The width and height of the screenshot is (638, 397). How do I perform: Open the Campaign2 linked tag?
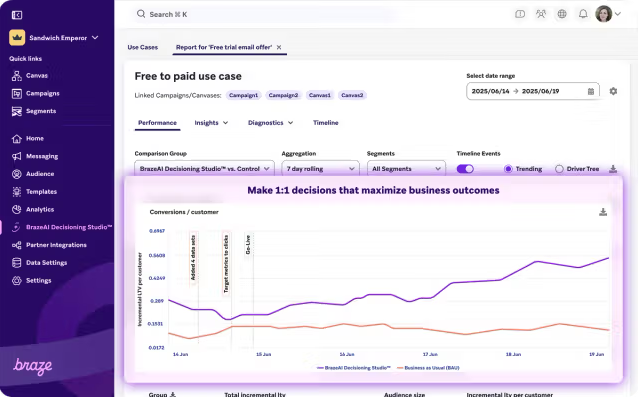(283, 95)
